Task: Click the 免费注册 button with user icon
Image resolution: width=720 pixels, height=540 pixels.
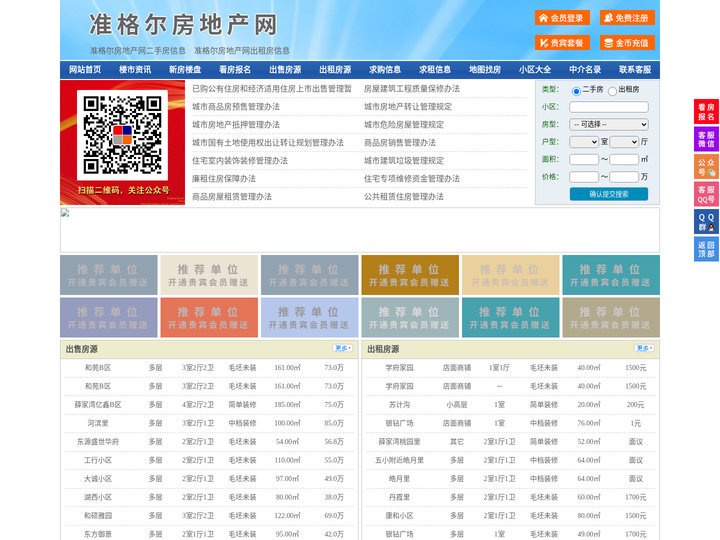Action: click(x=627, y=18)
